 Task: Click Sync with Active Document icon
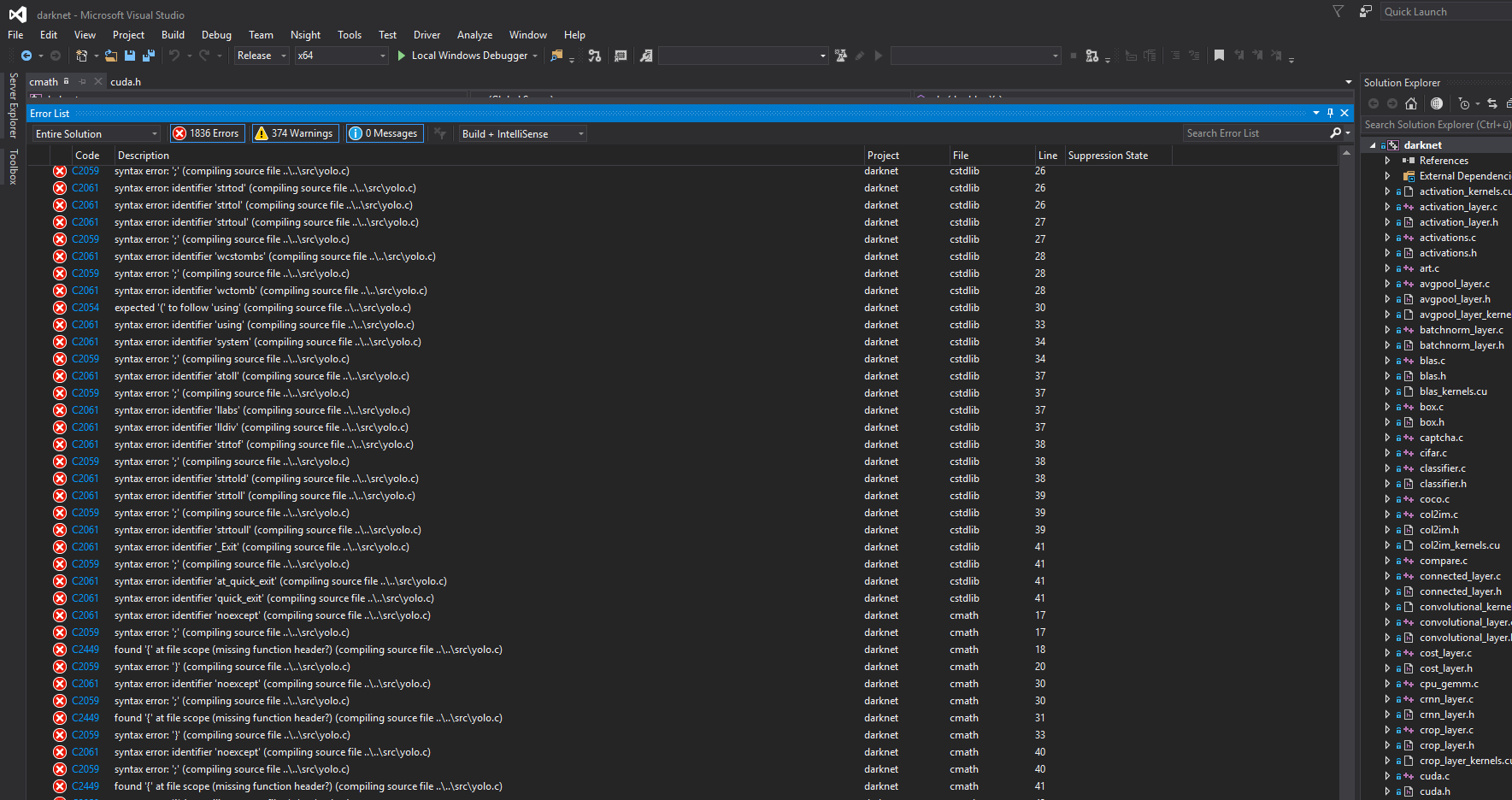(1492, 103)
